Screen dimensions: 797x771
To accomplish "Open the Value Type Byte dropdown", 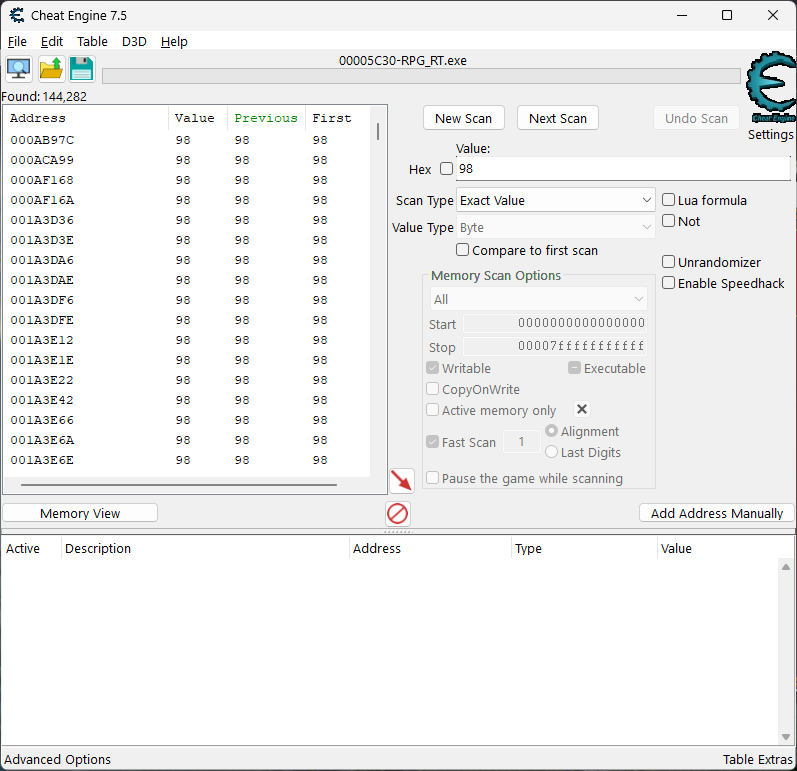I will (x=556, y=227).
